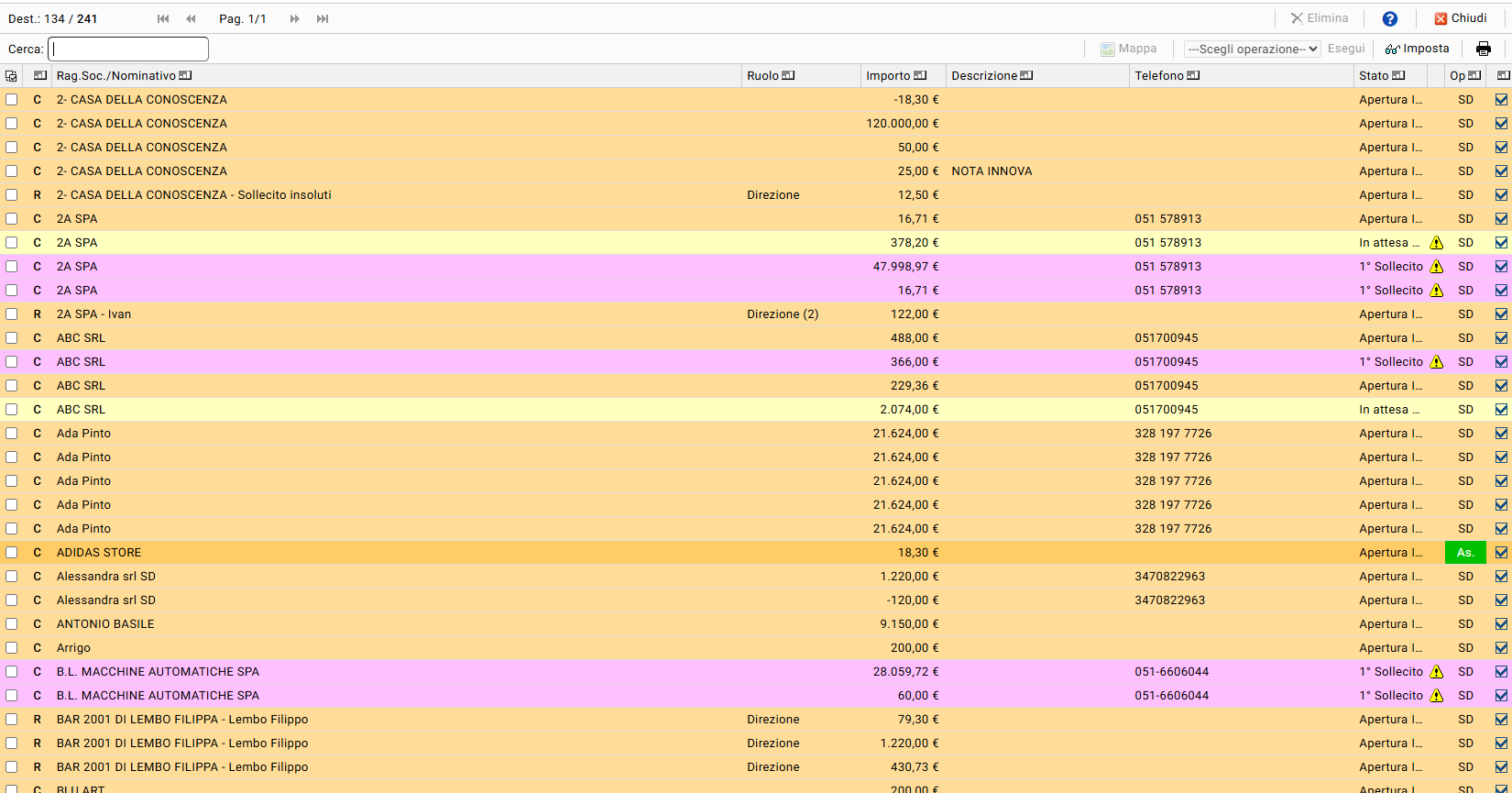Image resolution: width=1512 pixels, height=793 pixels.
Task: Open filter icon beside Telefono header
Action: (x=1193, y=75)
